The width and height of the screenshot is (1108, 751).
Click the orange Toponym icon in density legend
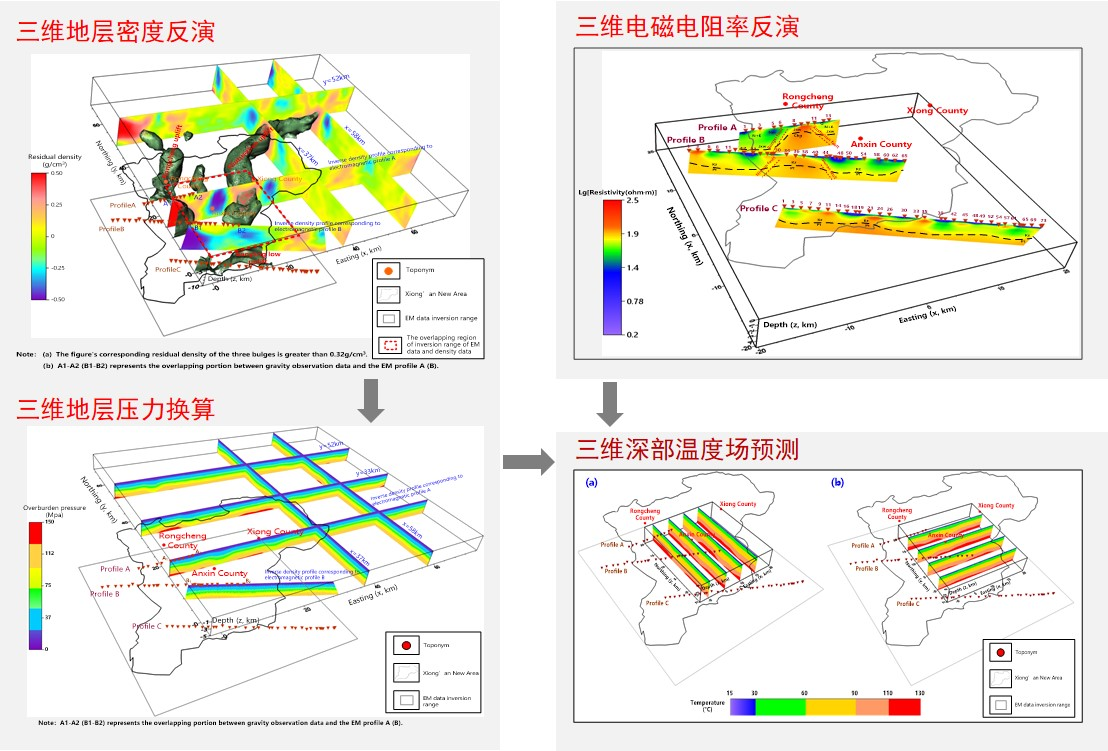(x=388, y=270)
